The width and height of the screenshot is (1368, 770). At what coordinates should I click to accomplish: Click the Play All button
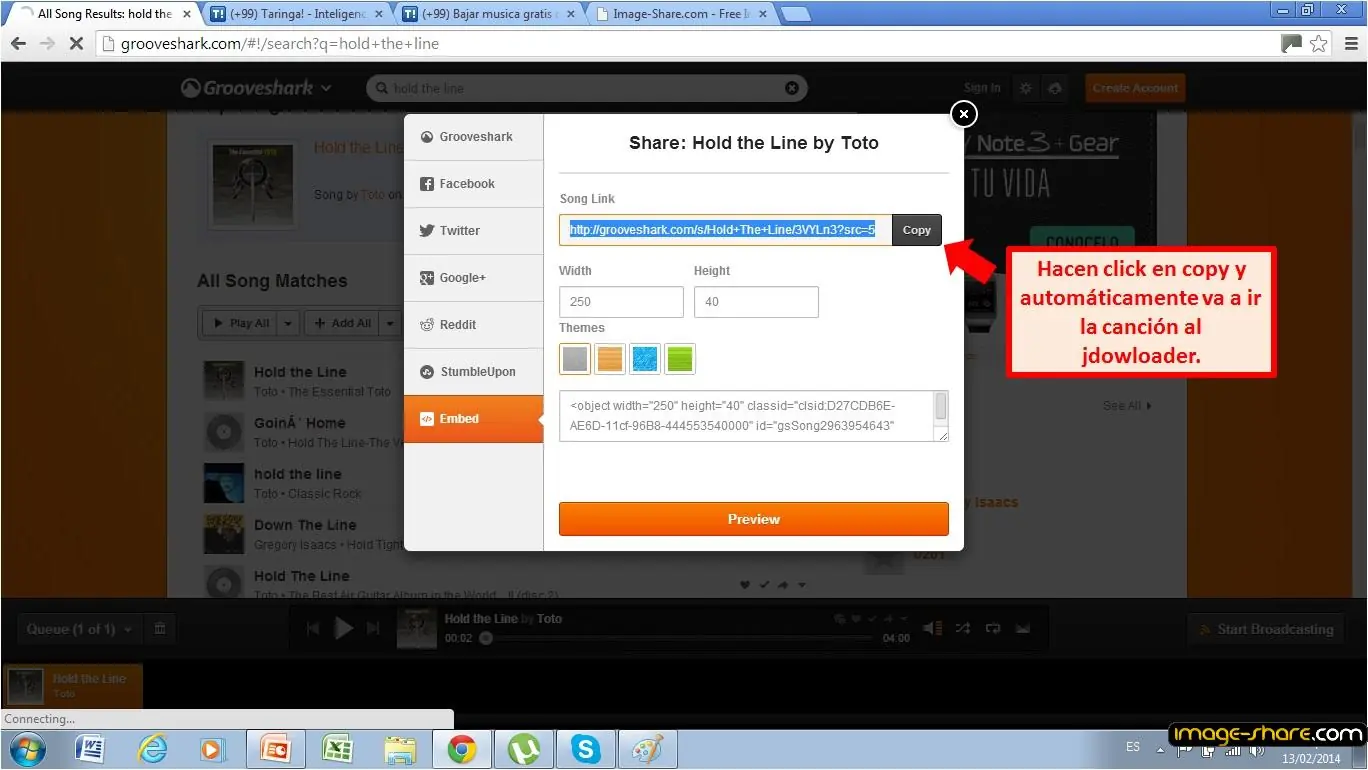tap(240, 323)
